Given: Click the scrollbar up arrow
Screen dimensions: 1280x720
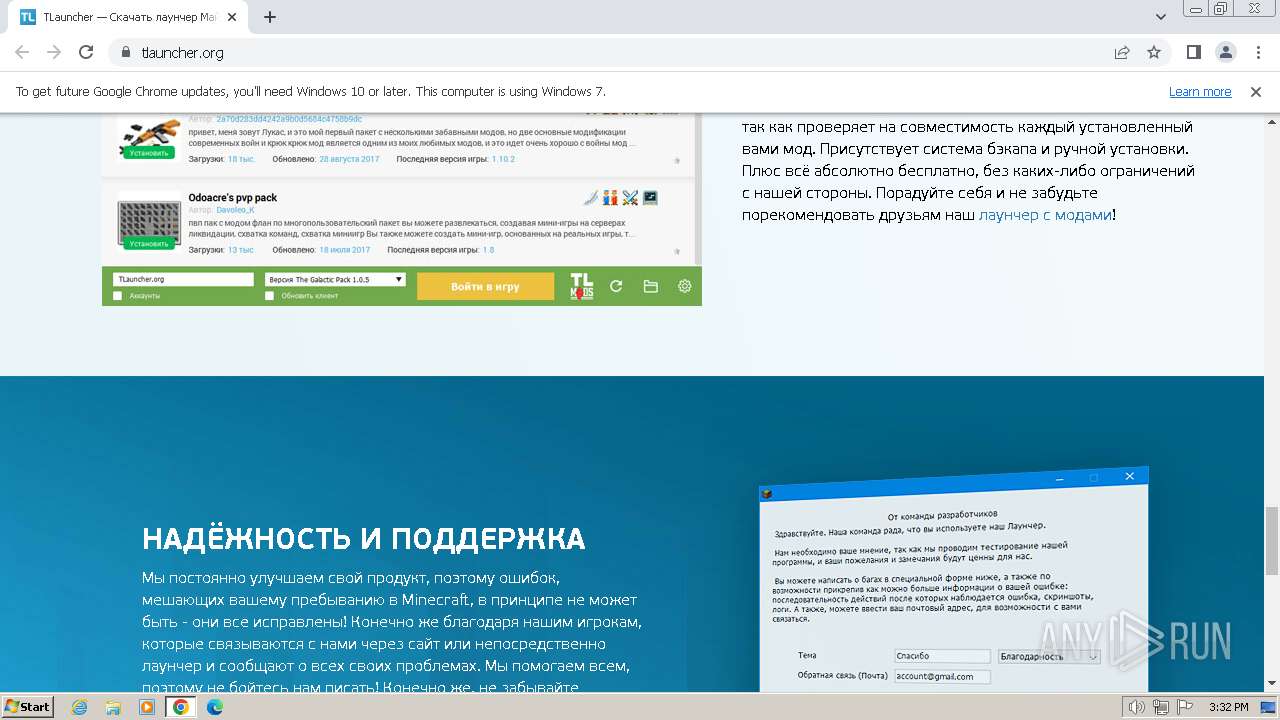Looking at the screenshot, I should click(x=1271, y=121).
